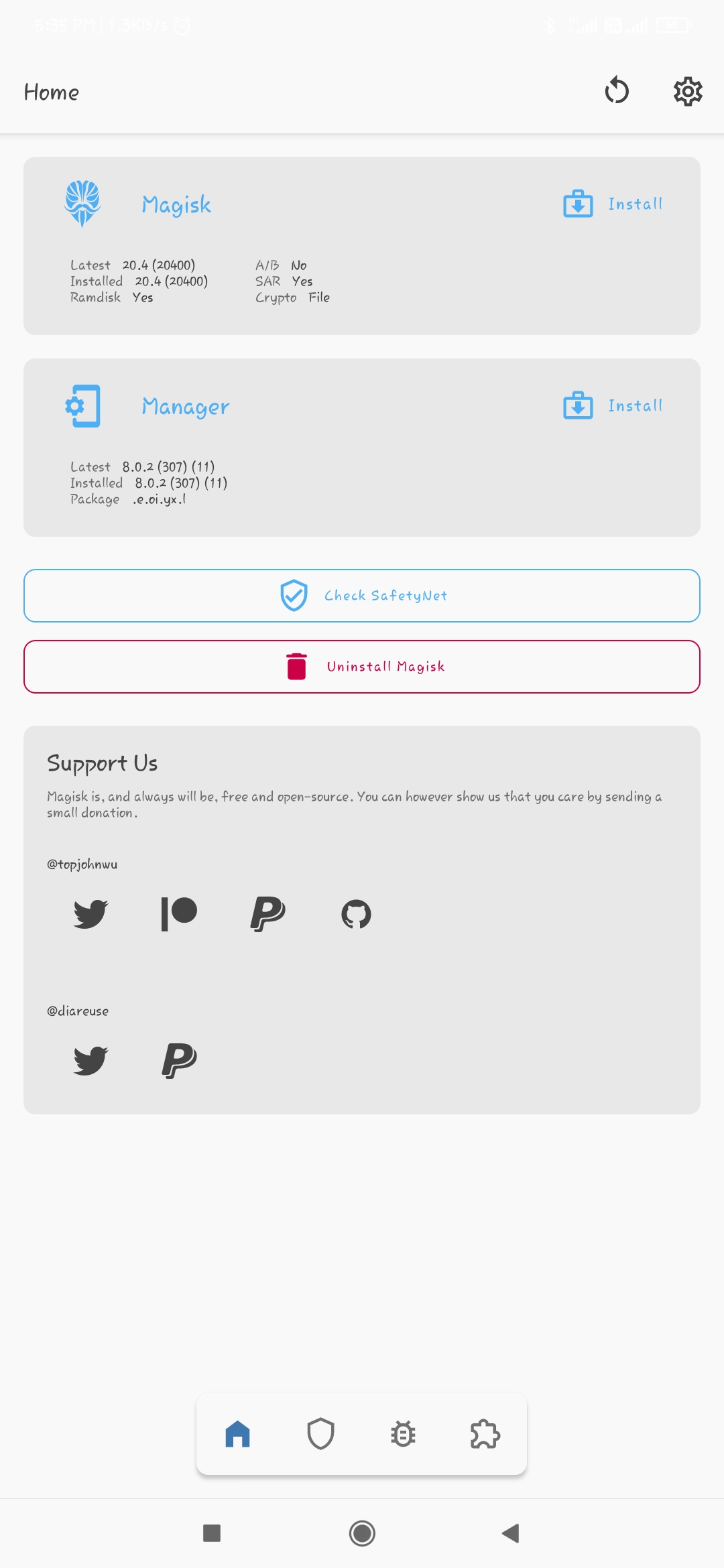Open topjohnwu's PayPal icon
Image resolution: width=724 pixels, height=1568 pixels.
267,913
